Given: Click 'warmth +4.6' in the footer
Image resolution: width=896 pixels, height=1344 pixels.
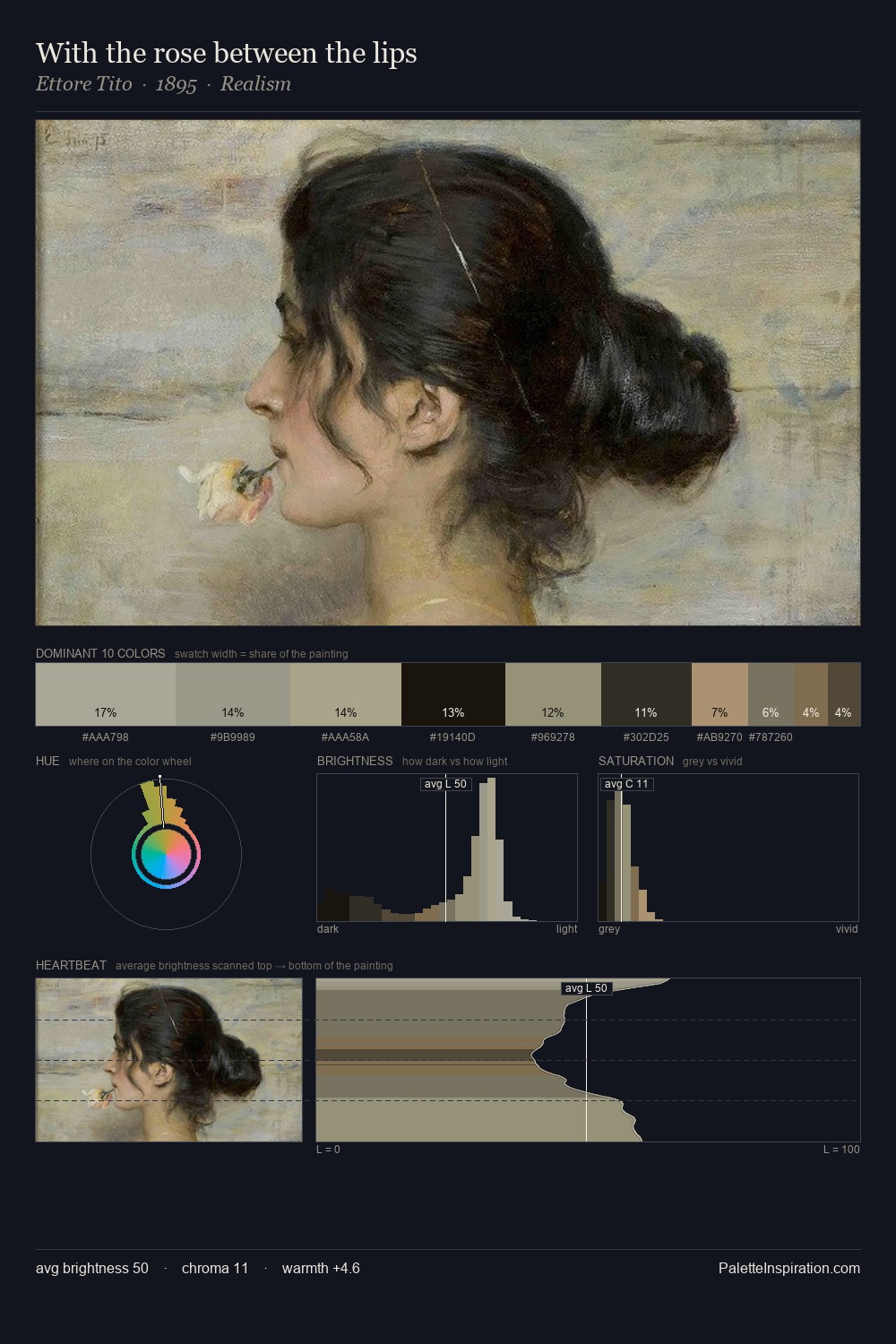Looking at the screenshot, I should 321,1268.
